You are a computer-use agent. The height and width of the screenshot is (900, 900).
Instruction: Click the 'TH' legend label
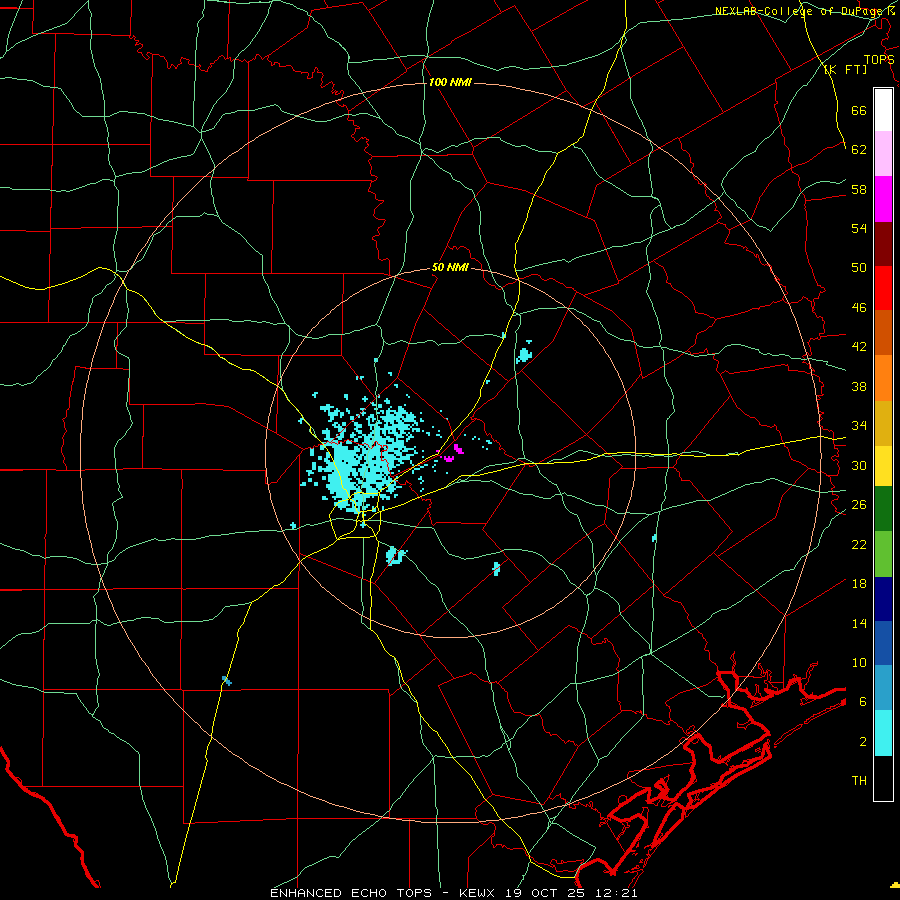click(x=859, y=781)
